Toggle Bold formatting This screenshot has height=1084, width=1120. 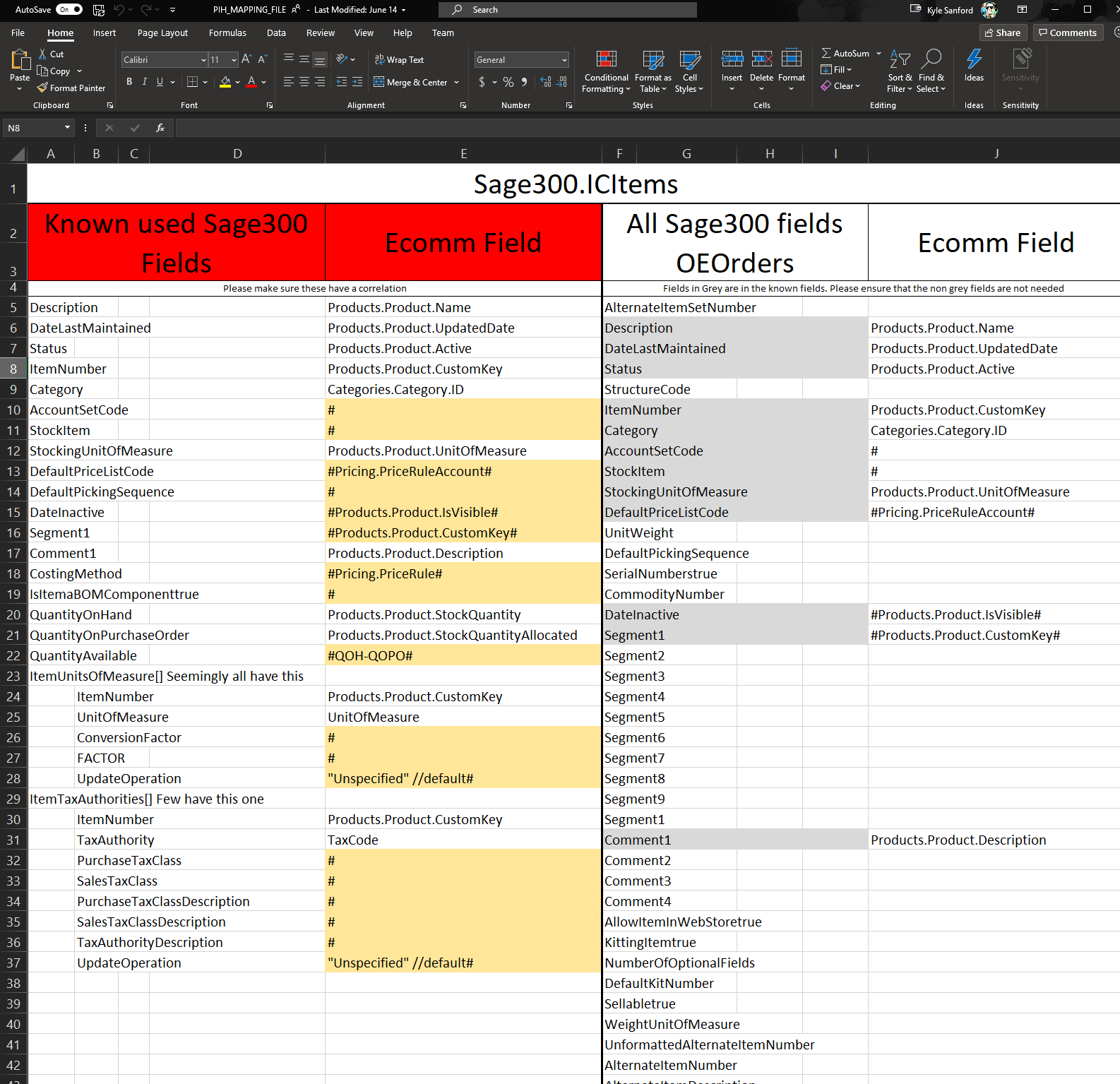point(129,82)
